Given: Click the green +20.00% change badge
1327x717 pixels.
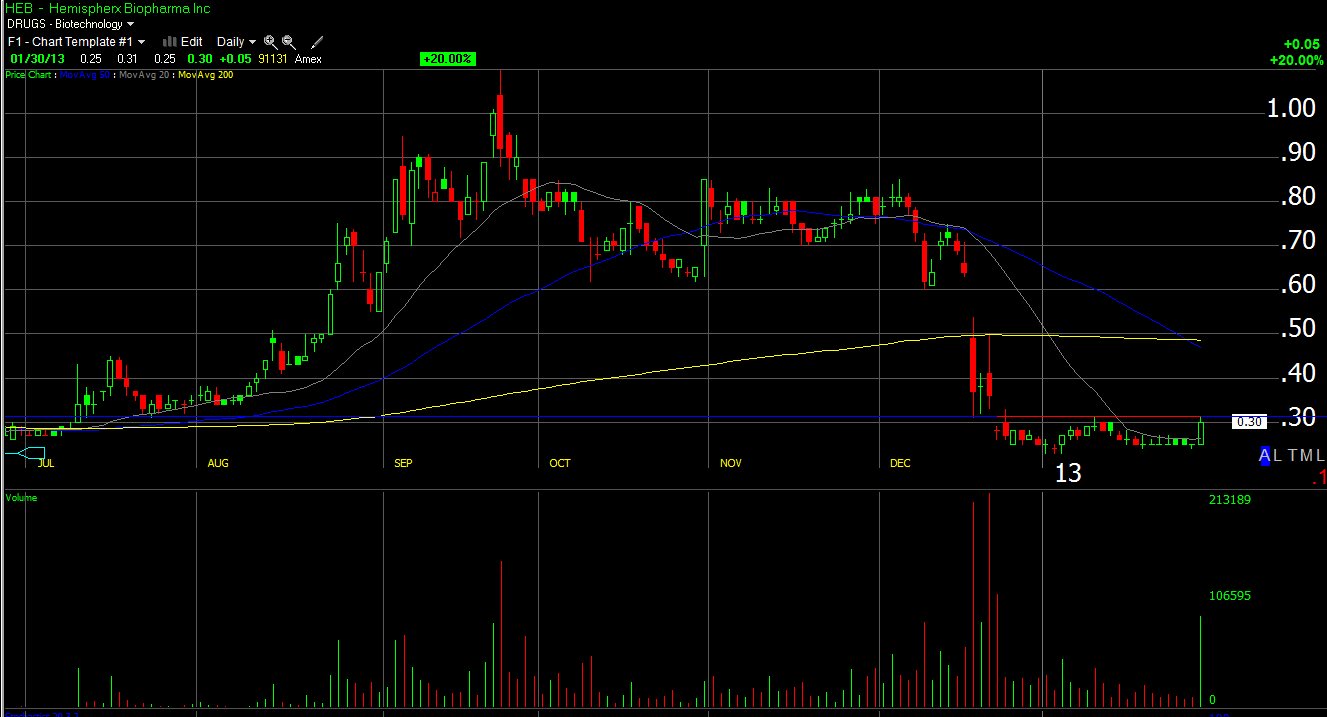Looking at the screenshot, I should tap(448, 59).
